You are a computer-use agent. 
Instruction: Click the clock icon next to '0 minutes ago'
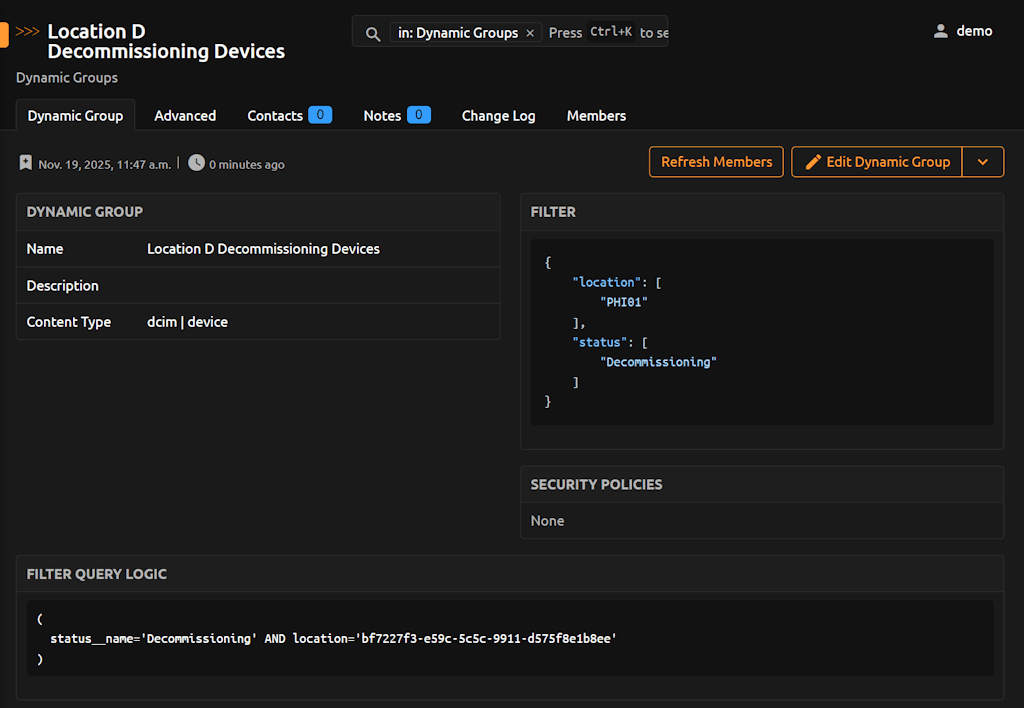(196, 163)
